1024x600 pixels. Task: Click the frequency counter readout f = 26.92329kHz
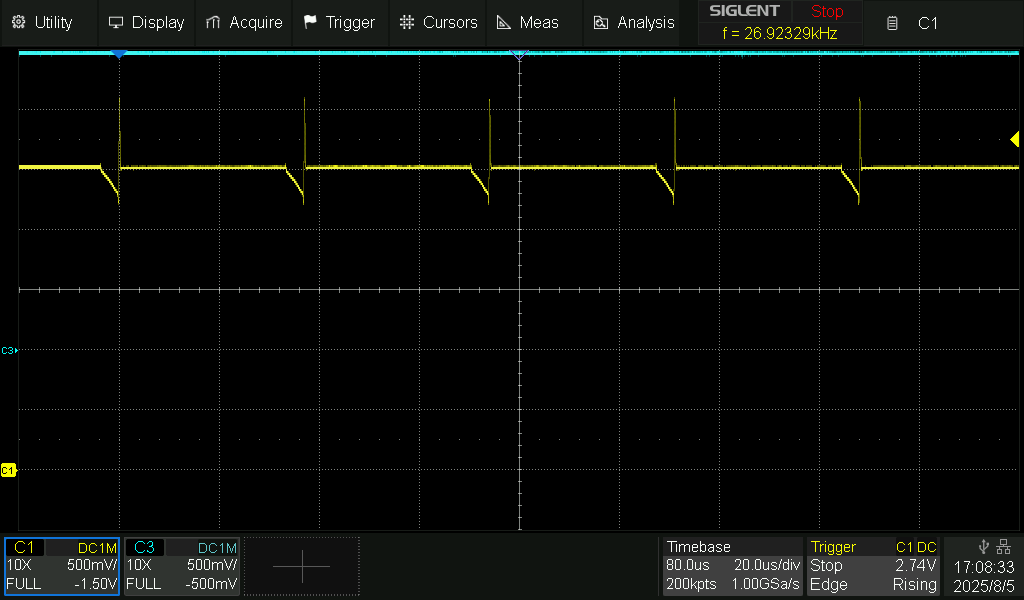pyautogui.click(x=782, y=32)
